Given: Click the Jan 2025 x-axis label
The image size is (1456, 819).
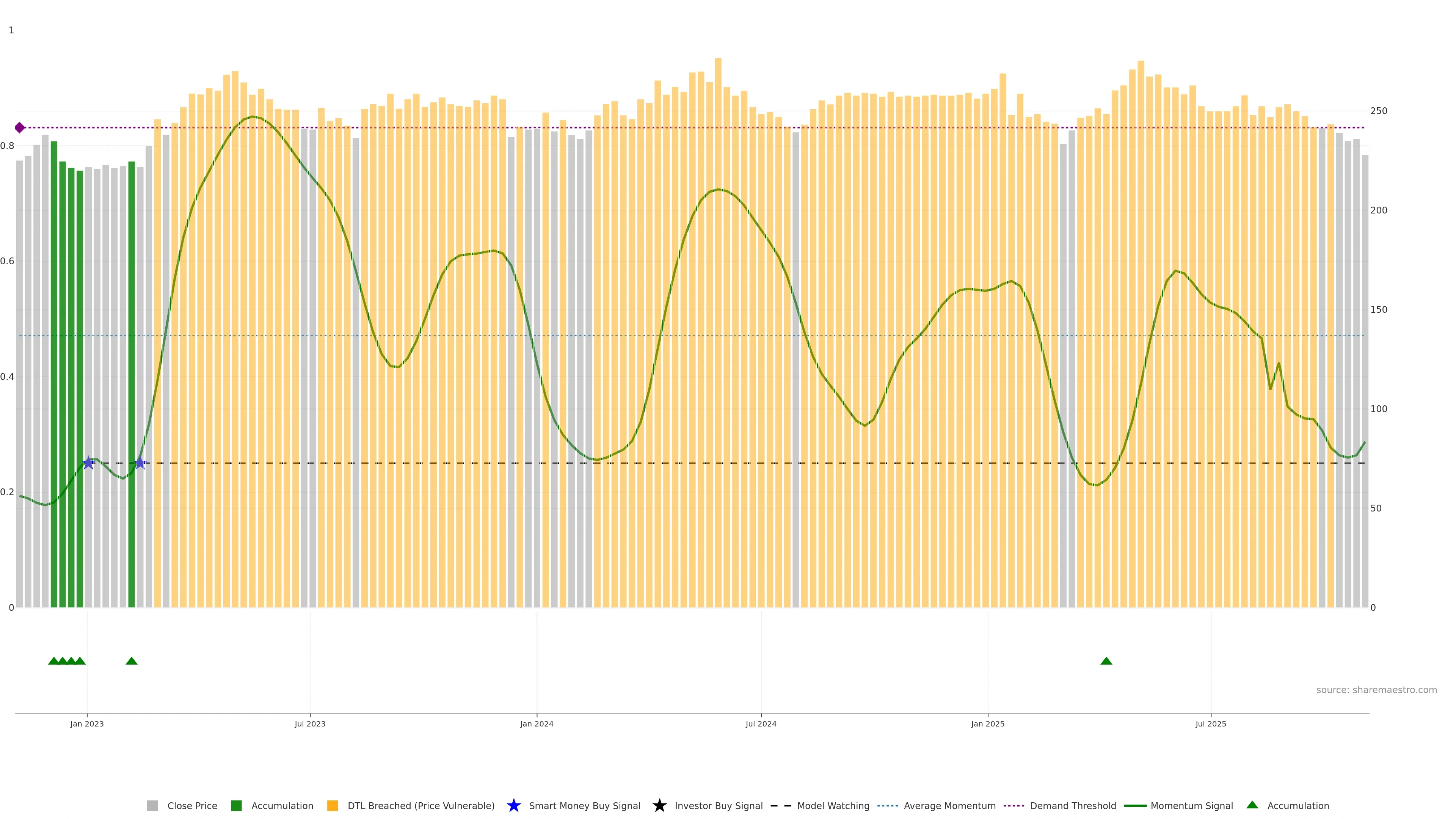Looking at the screenshot, I should point(987,723).
